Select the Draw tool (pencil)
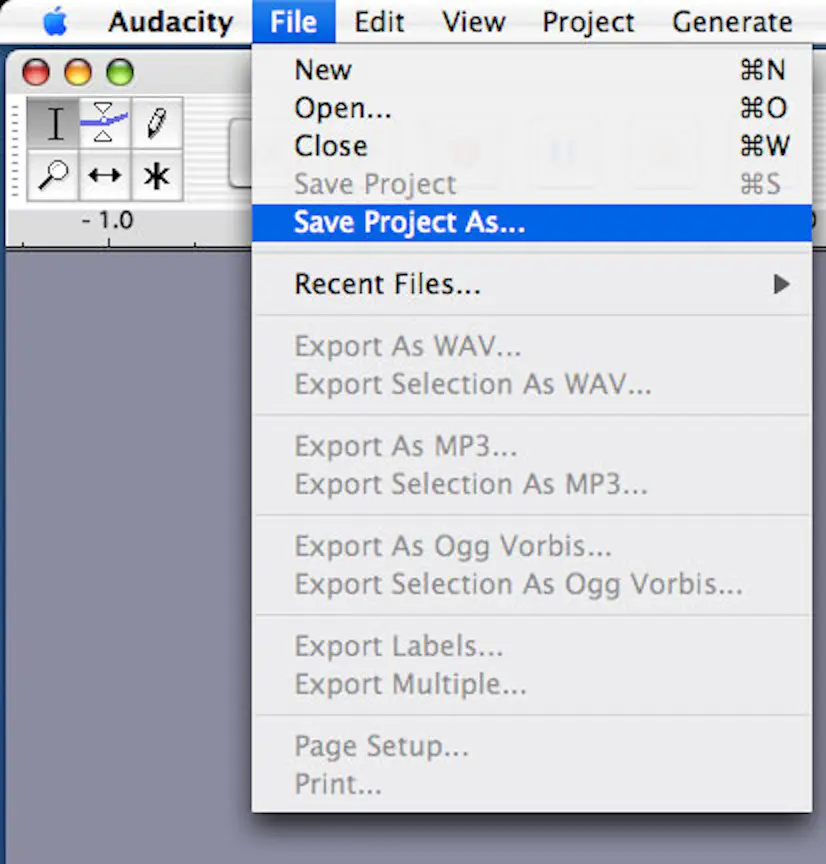Image resolution: width=826 pixels, height=864 pixels. [x=155, y=122]
